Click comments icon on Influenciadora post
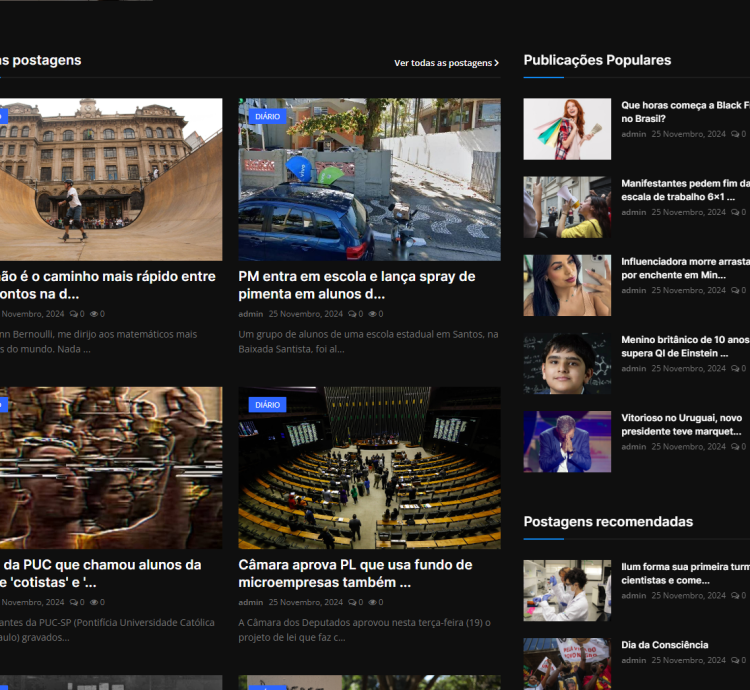This screenshot has height=690, width=750. click(735, 291)
